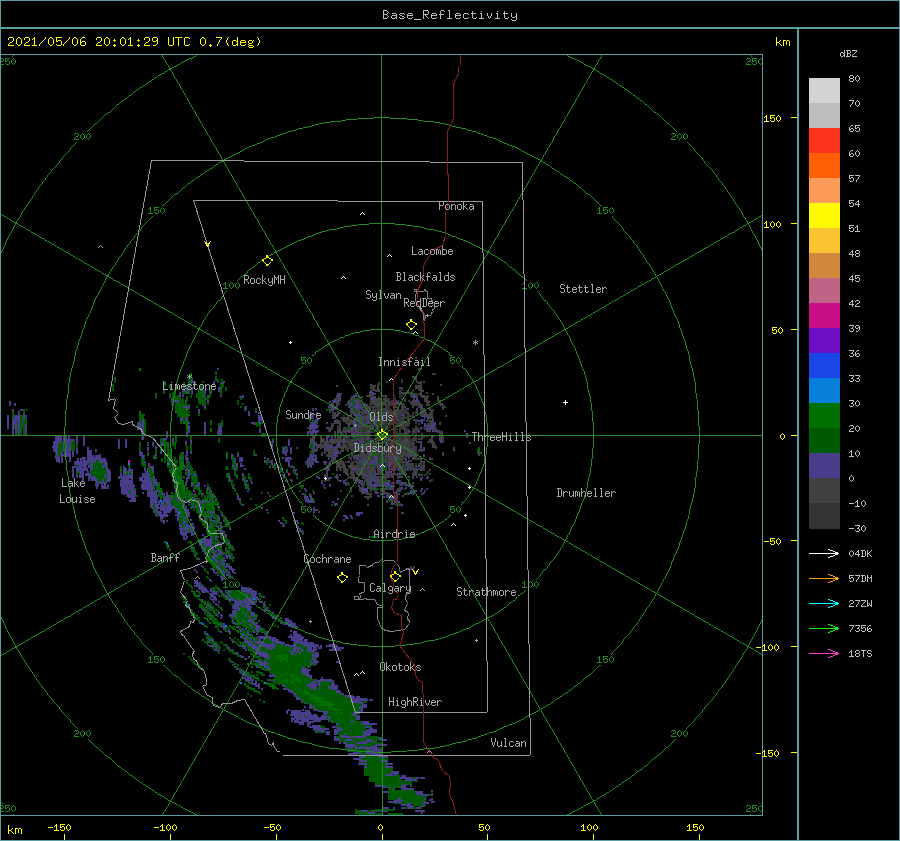This screenshot has height=841, width=900.
Task: Click the 80 value on dBZ scale
Action: point(854,78)
